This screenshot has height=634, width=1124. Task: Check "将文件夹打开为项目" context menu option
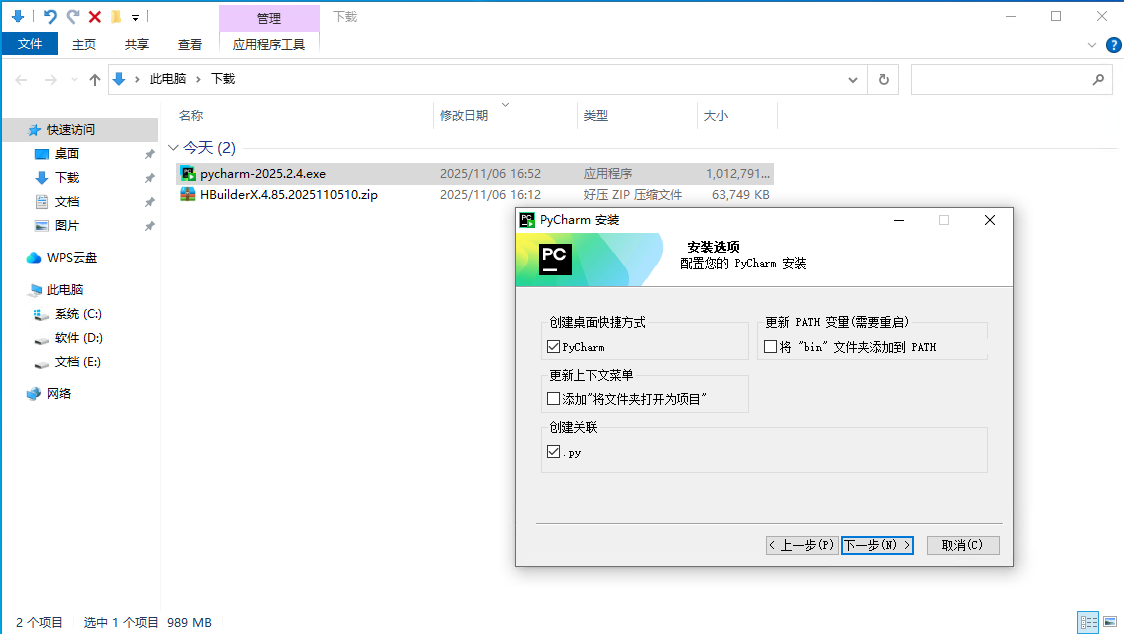554,399
